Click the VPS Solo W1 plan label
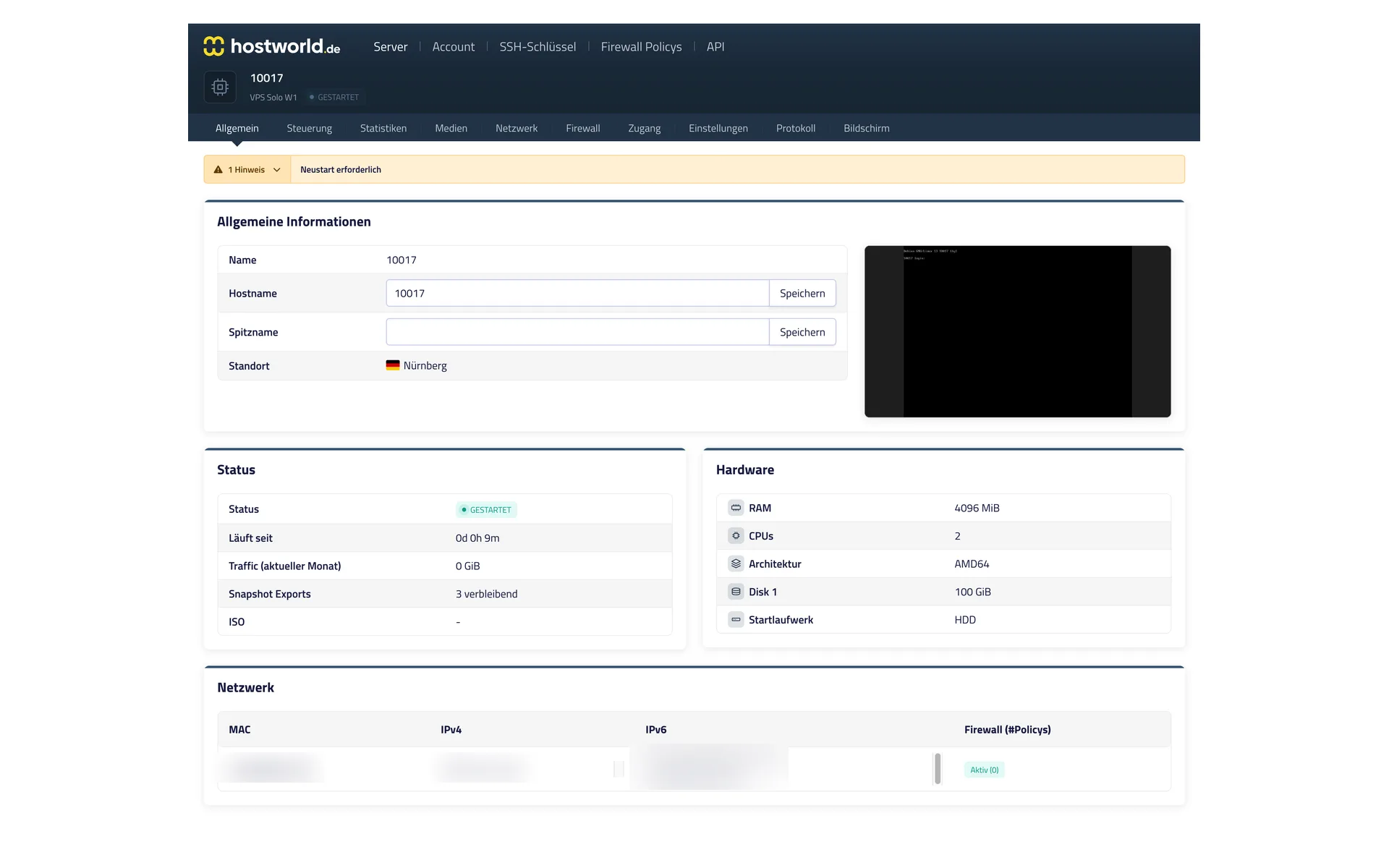The image size is (1389, 868). (x=273, y=97)
